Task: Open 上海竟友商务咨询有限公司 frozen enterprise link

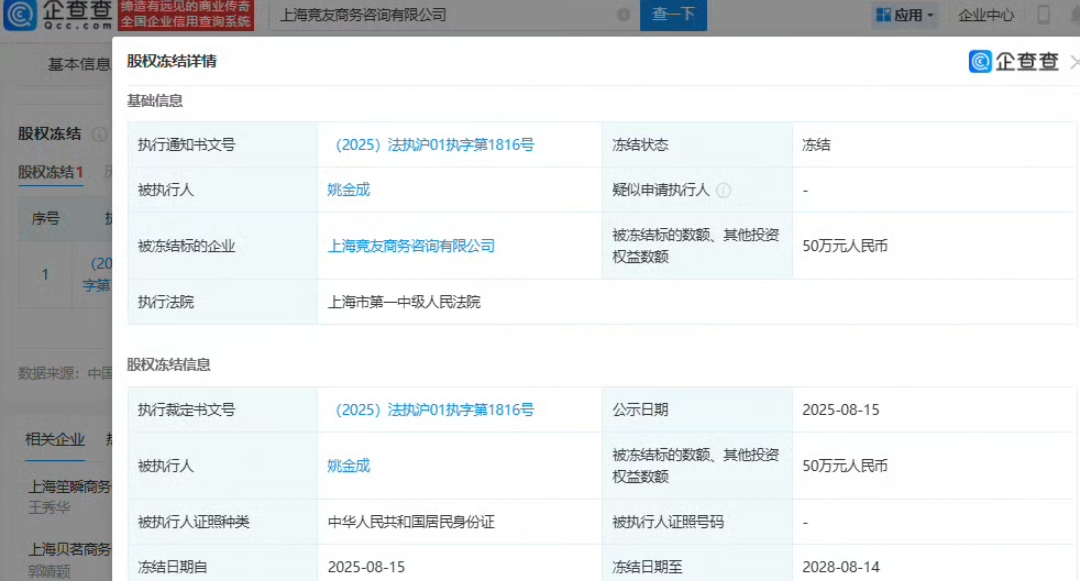Action: (x=411, y=246)
